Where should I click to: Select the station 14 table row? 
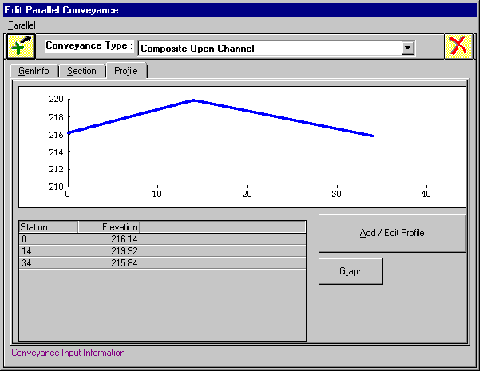162,251
